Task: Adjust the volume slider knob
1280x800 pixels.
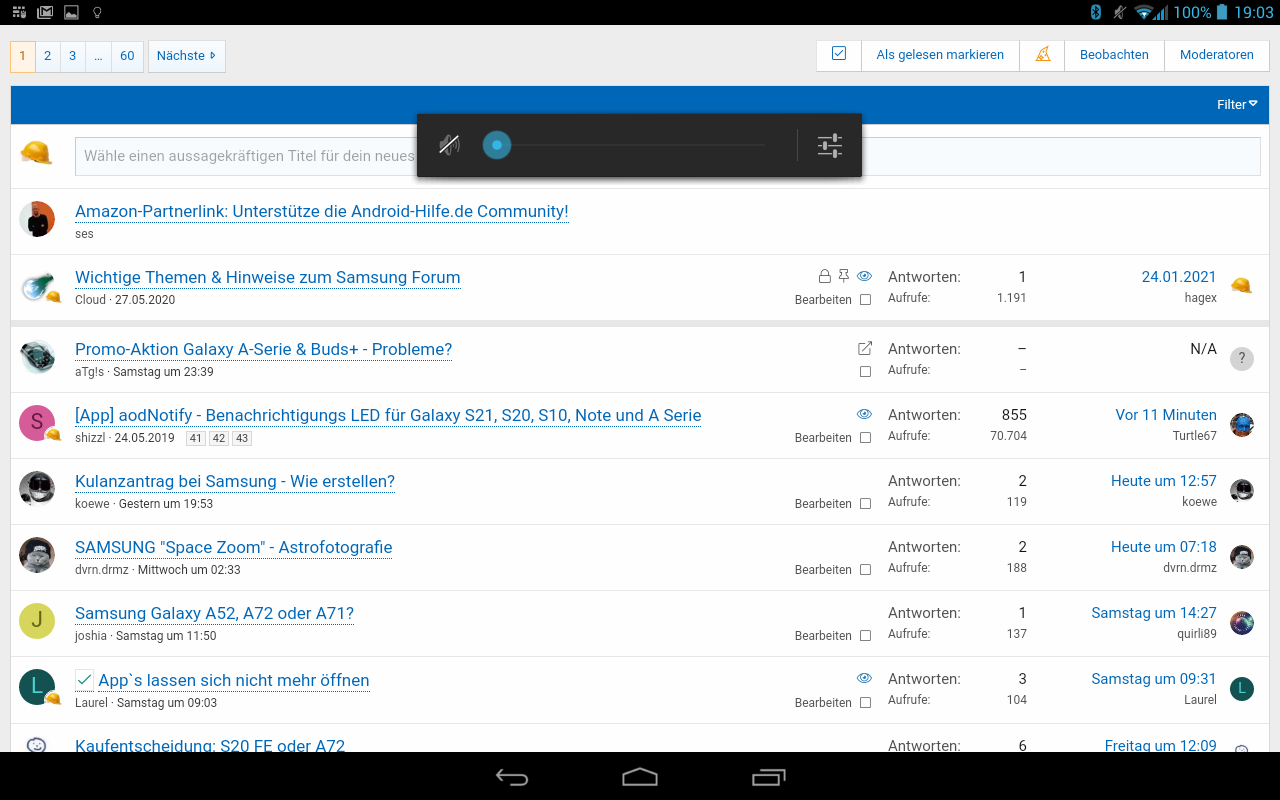Action: tap(496, 146)
